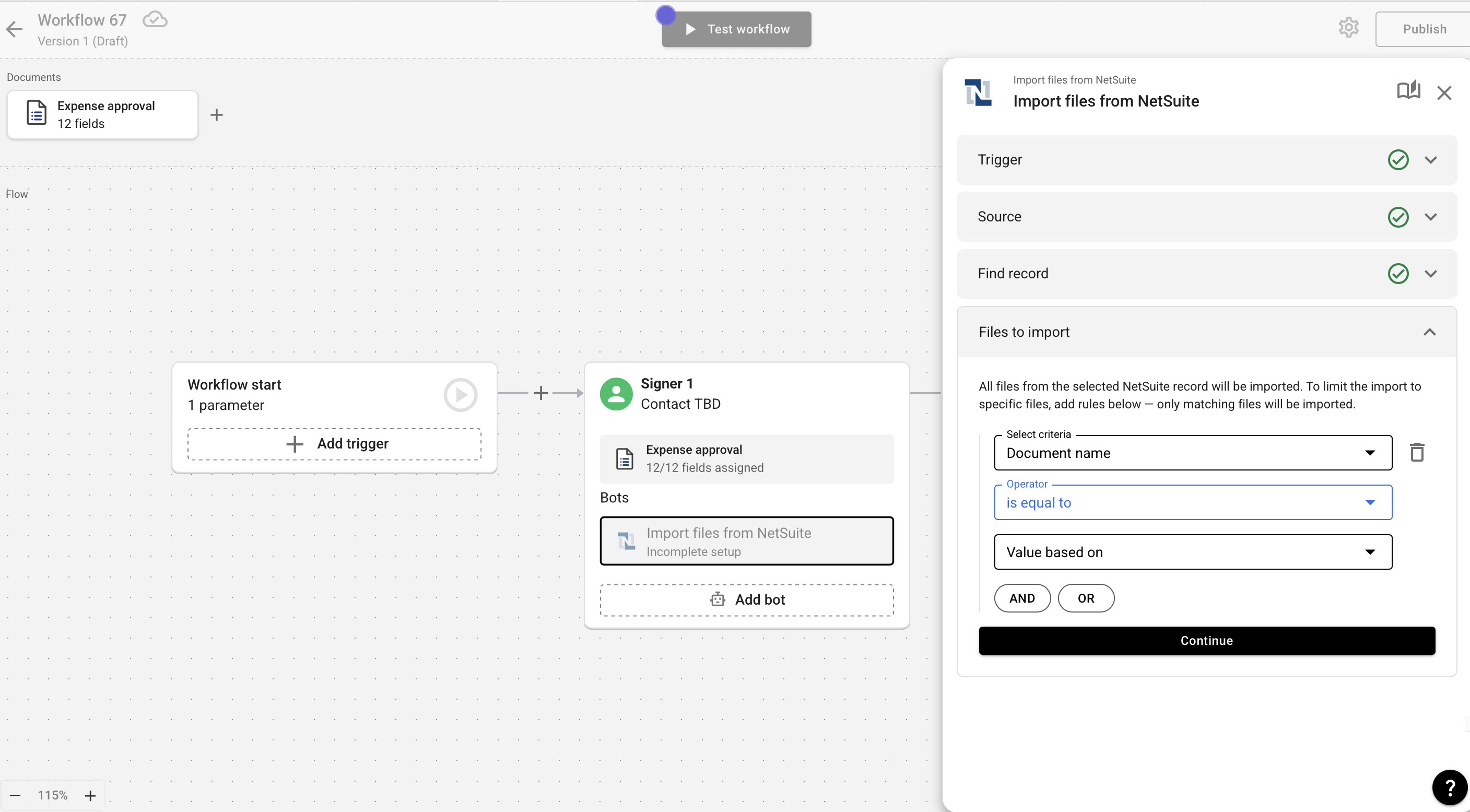Click the robot icon on Add bot
Viewport: 1470px width, 812px height.
(x=718, y=599)
